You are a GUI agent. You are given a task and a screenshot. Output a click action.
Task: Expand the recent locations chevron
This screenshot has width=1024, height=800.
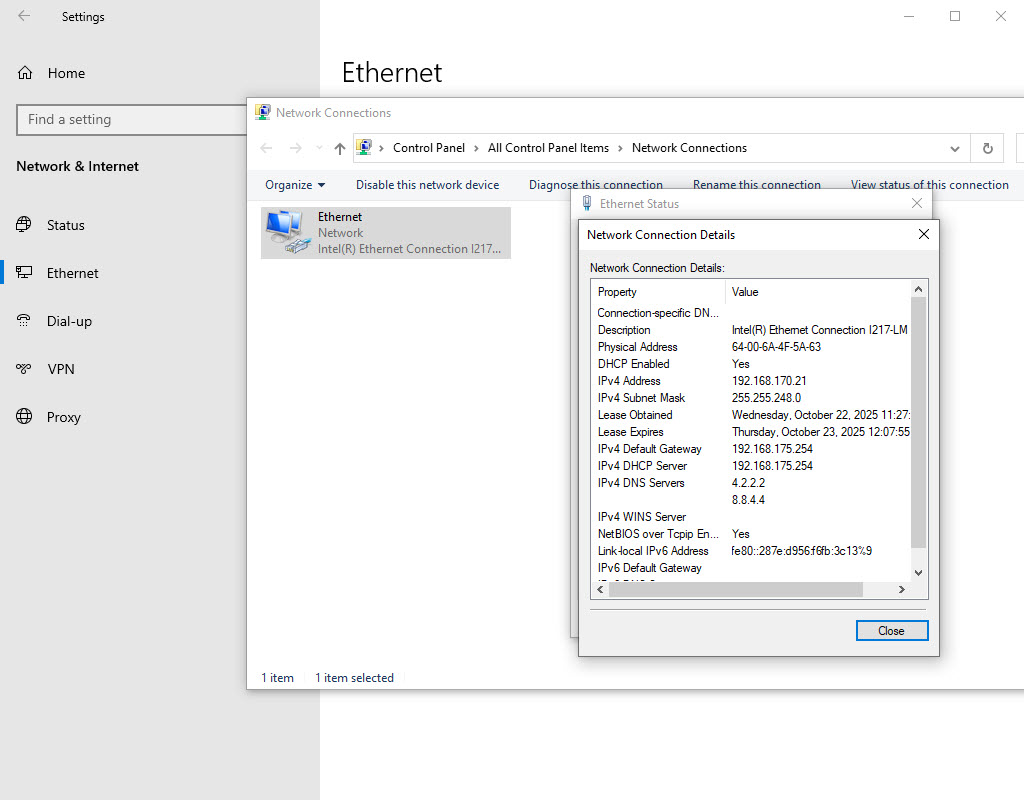(319, 148)
